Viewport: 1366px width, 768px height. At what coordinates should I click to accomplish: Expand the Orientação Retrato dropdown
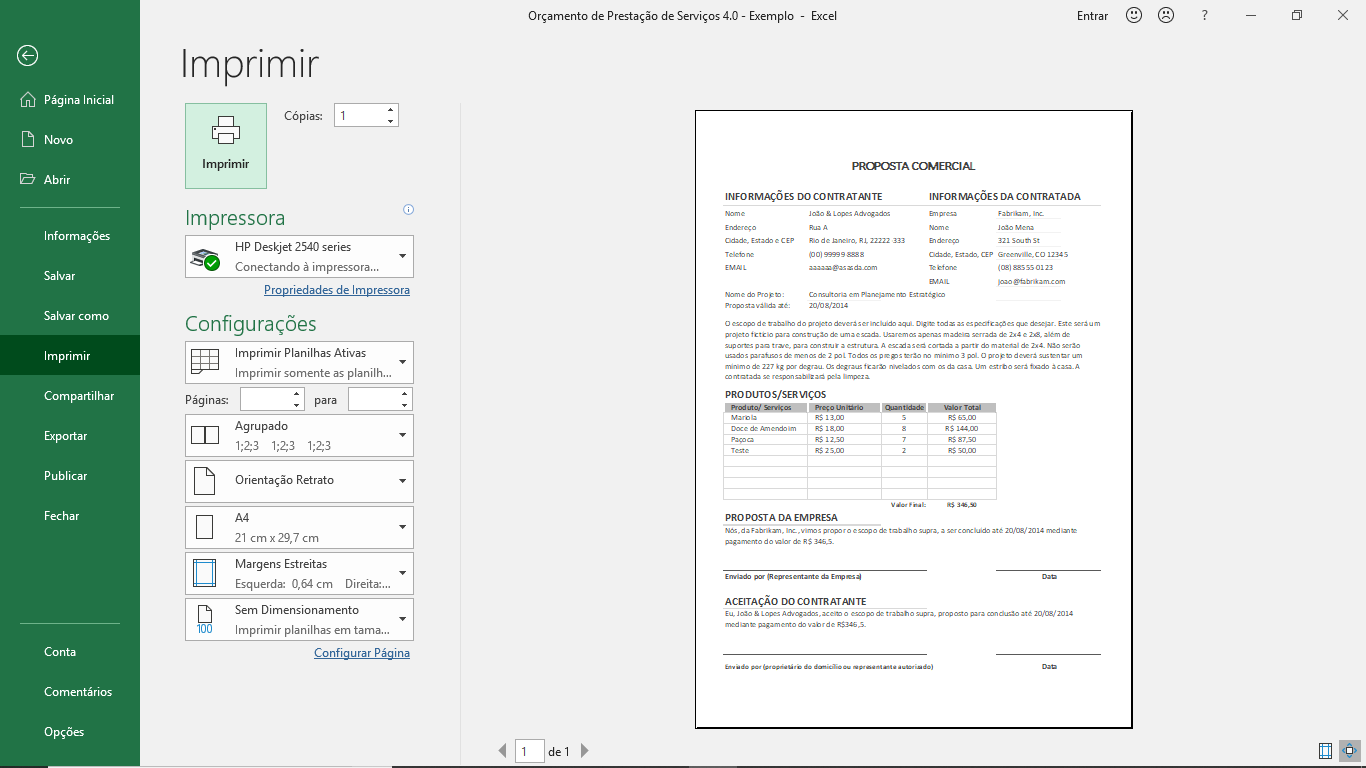(299, 481)
